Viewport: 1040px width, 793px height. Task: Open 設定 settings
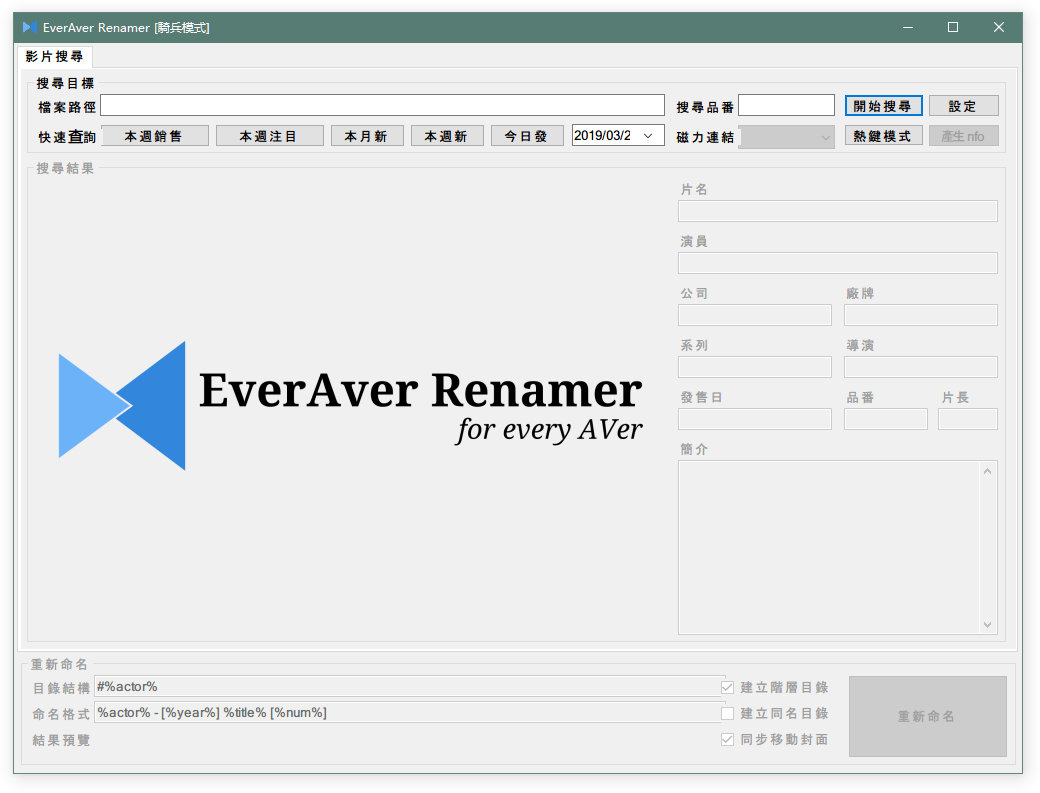pos(963,106)
